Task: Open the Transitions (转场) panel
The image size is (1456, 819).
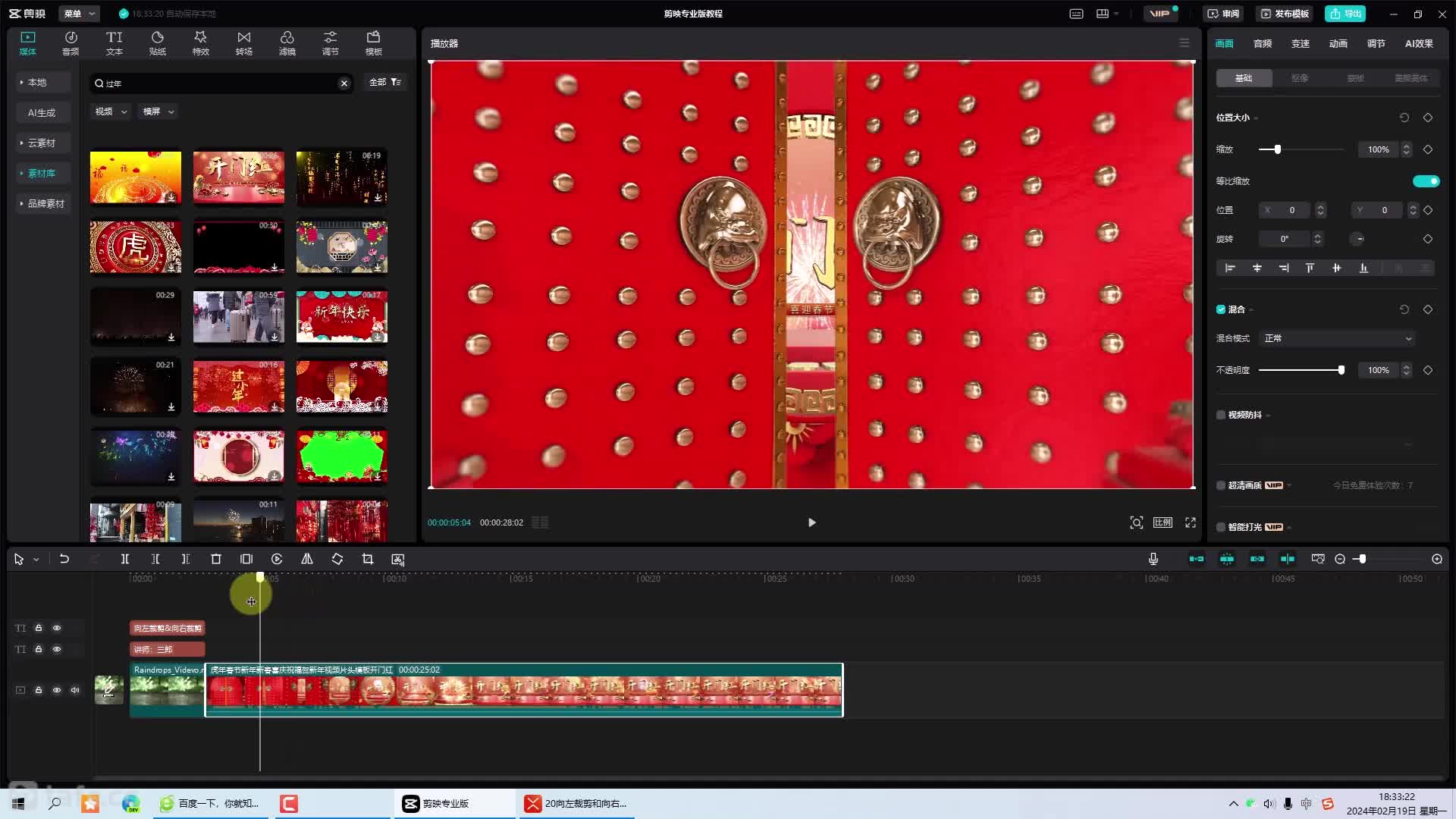Action: point(243,43)
